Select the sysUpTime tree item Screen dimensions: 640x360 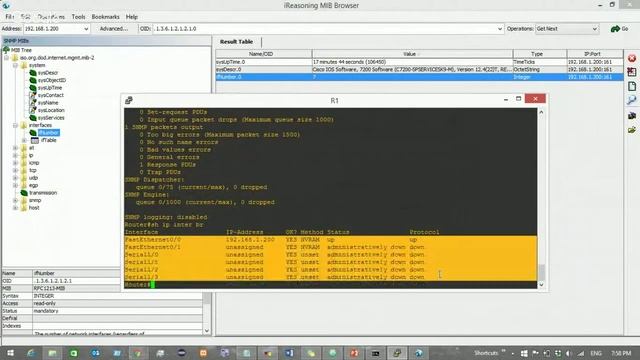[x=50, y=88]
